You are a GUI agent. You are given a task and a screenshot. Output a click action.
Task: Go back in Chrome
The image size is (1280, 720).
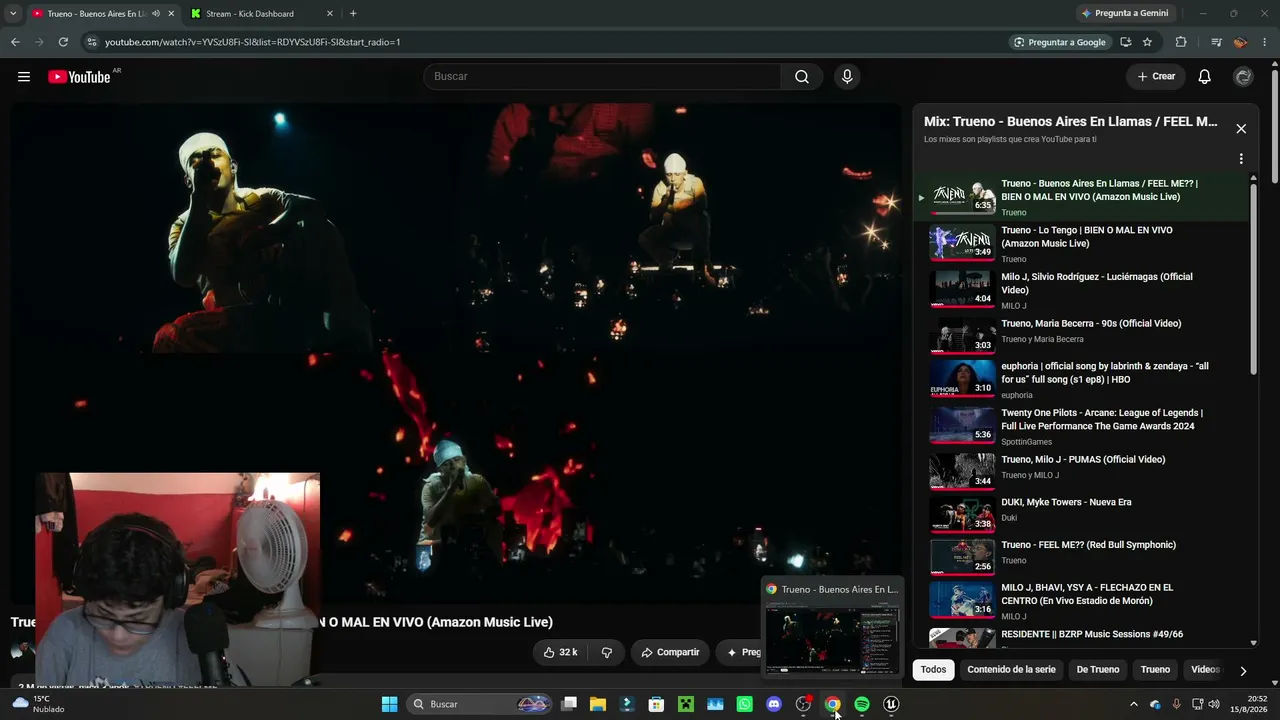pyautogui.click(x=15, y=42)
